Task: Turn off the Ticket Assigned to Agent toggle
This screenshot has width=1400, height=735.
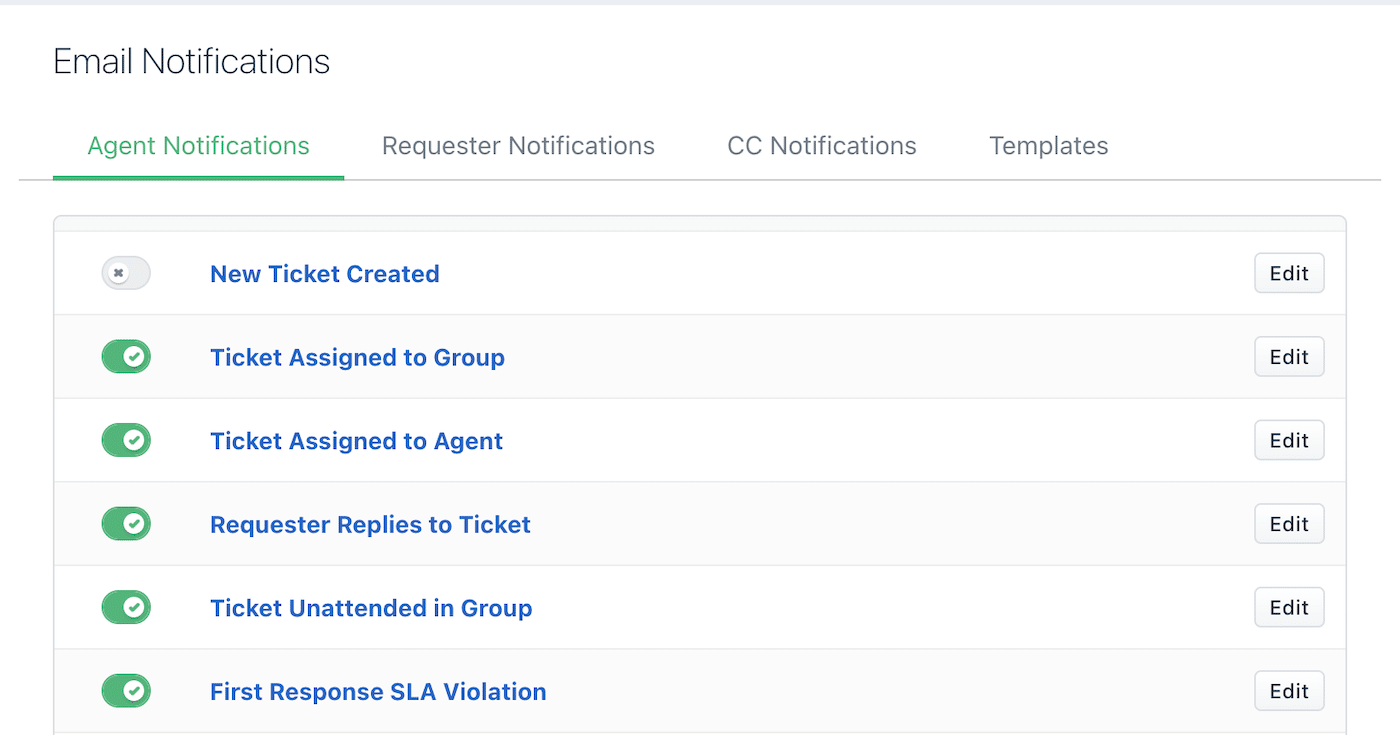Action: click(x=126, y=440)
